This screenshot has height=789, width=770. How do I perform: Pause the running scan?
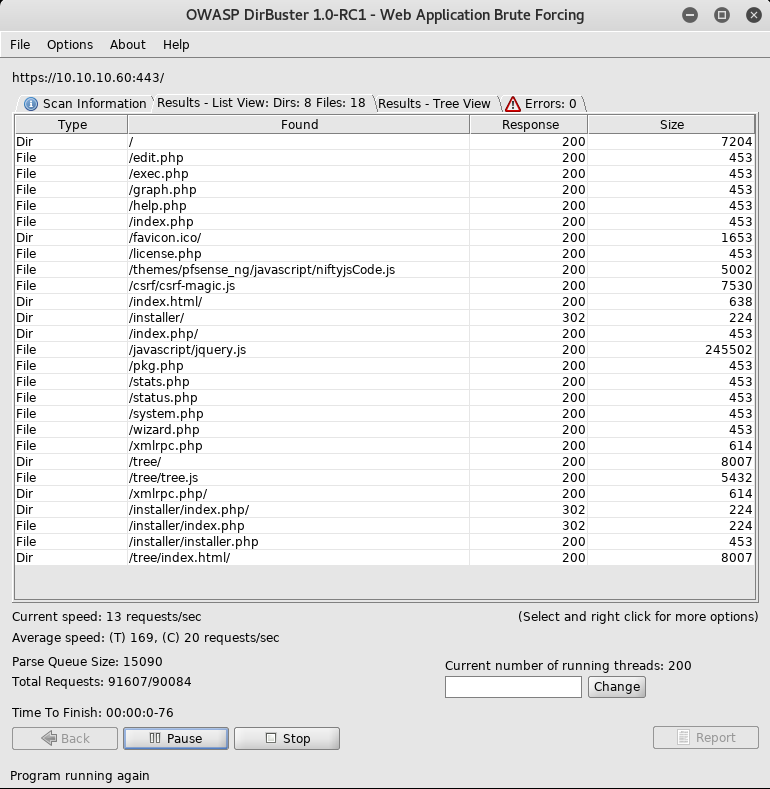(175, 738)
